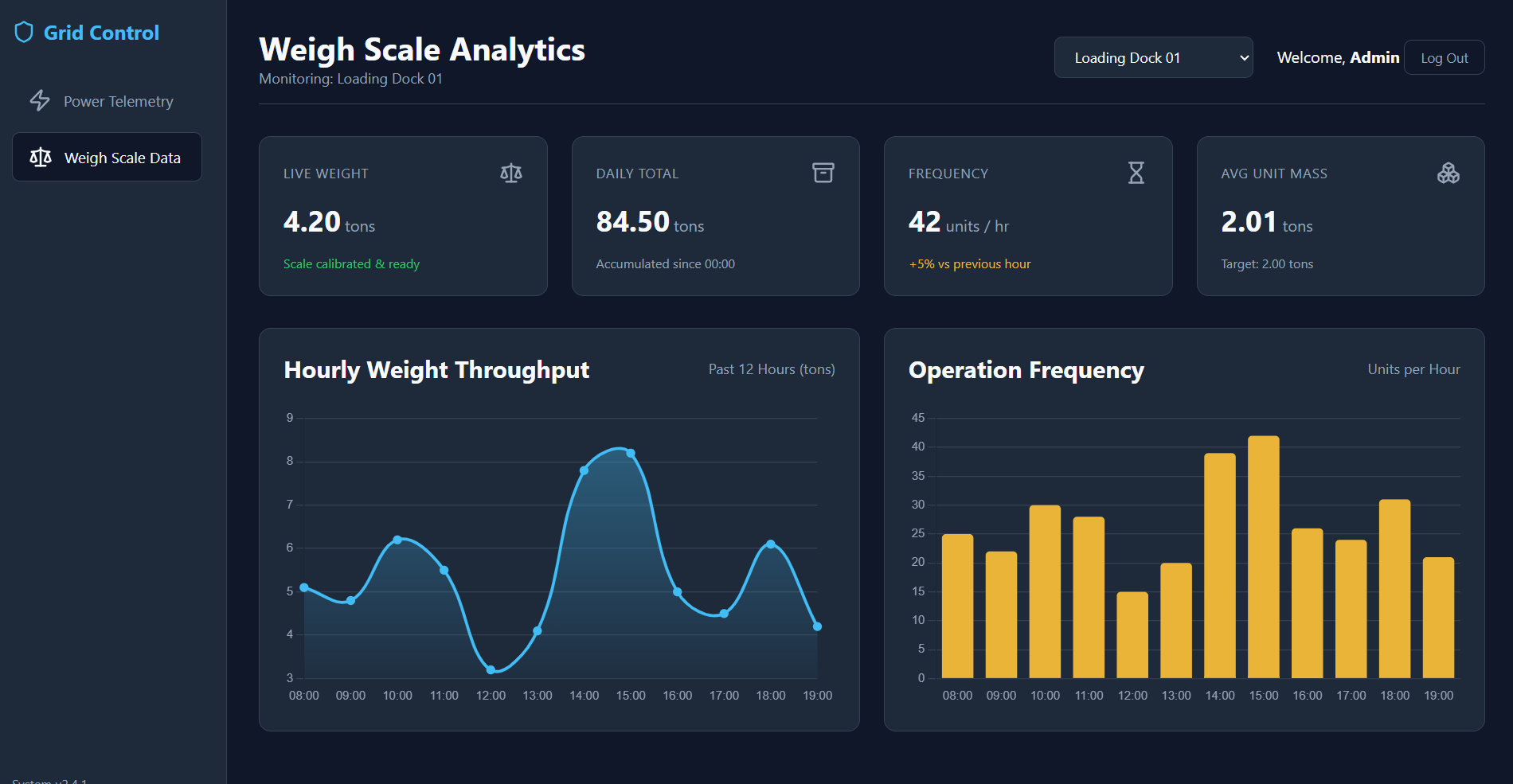This screenshot has height=784, width=1513.
Task: Click the dropdown chevron arrow next to Loading Dock 01
Action: pos(1244,58)
